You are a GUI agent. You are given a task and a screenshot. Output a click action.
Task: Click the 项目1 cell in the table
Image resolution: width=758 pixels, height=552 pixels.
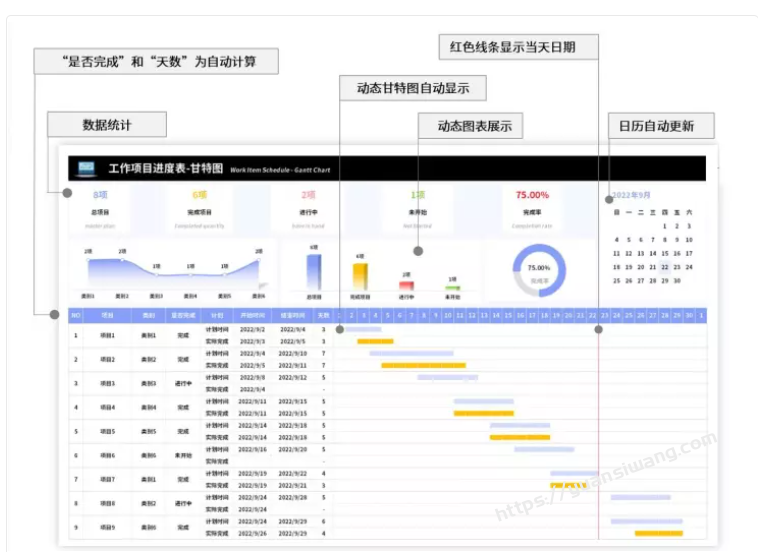coord(107,335)
